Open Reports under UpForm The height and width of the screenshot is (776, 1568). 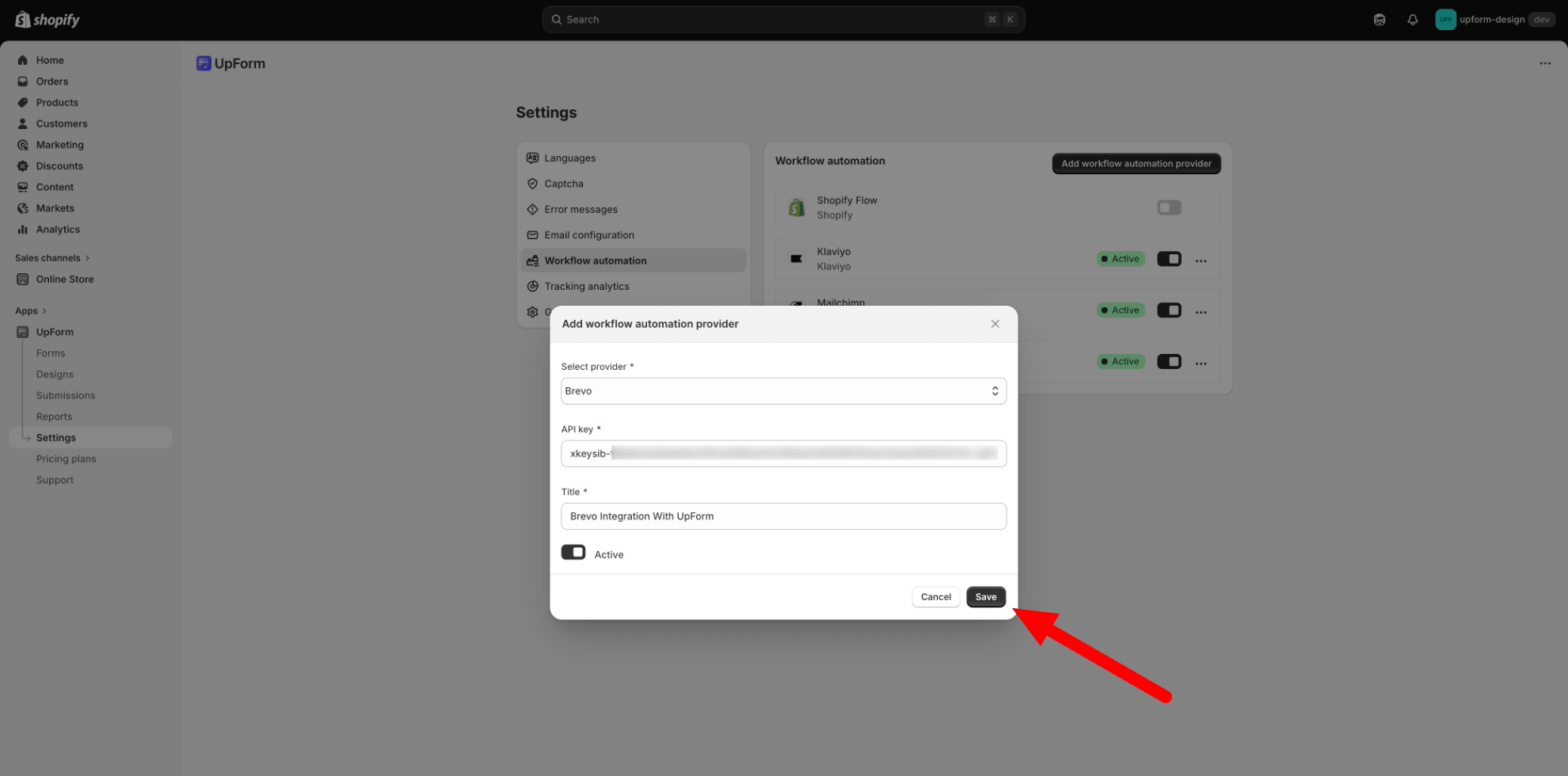(x=54, y=417)
